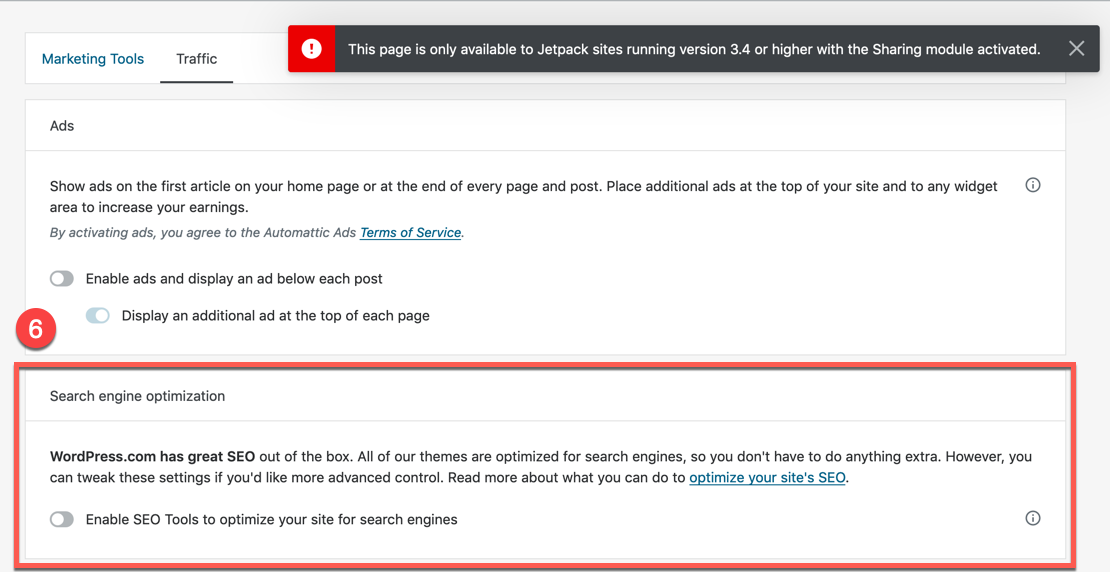The width and height of the screenshot is (1110, 572).
Task: Click the red number 6 badge
Action: tap(36, 329)
